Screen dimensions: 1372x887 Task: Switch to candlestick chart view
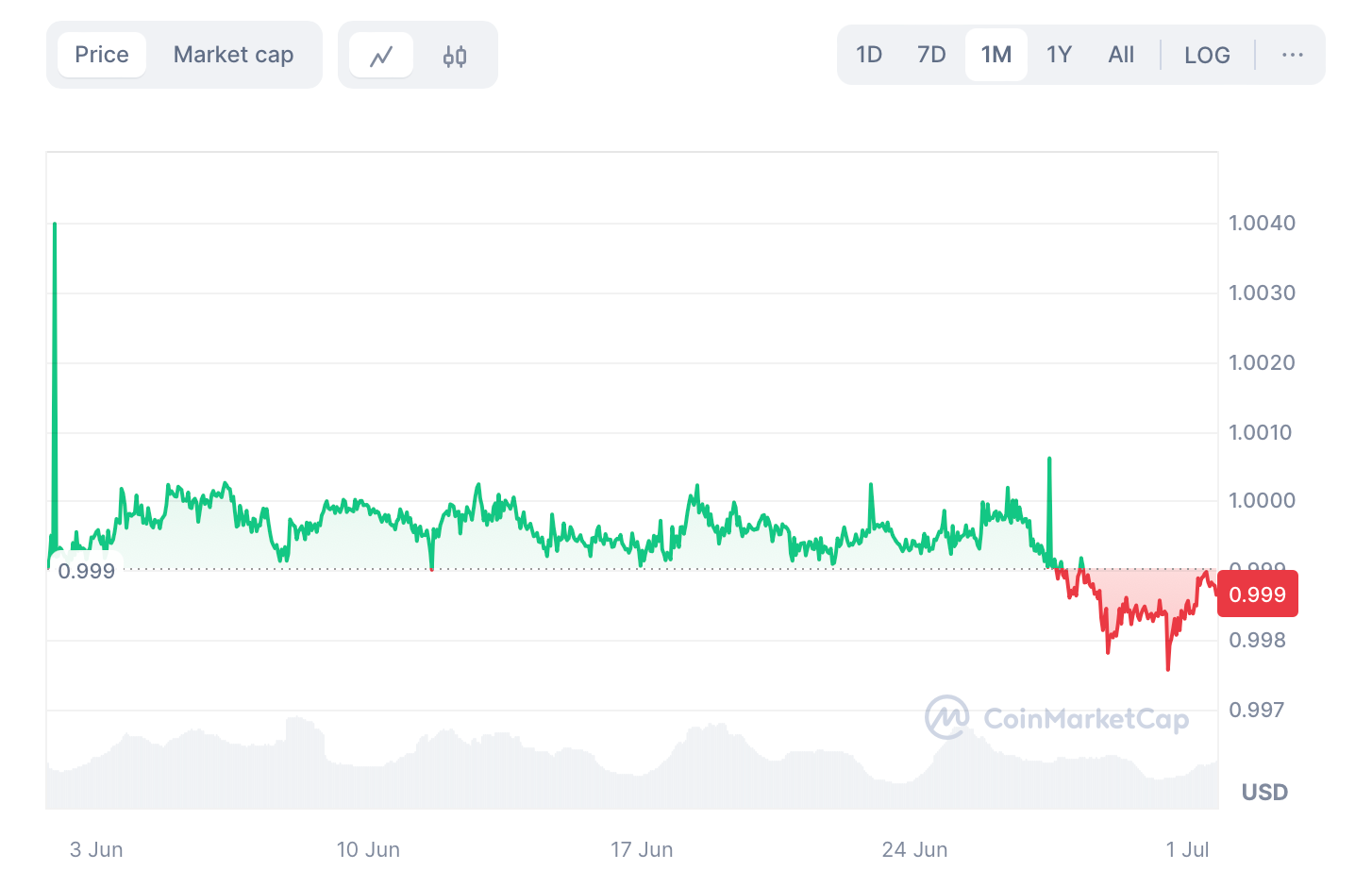pos(455,55)
